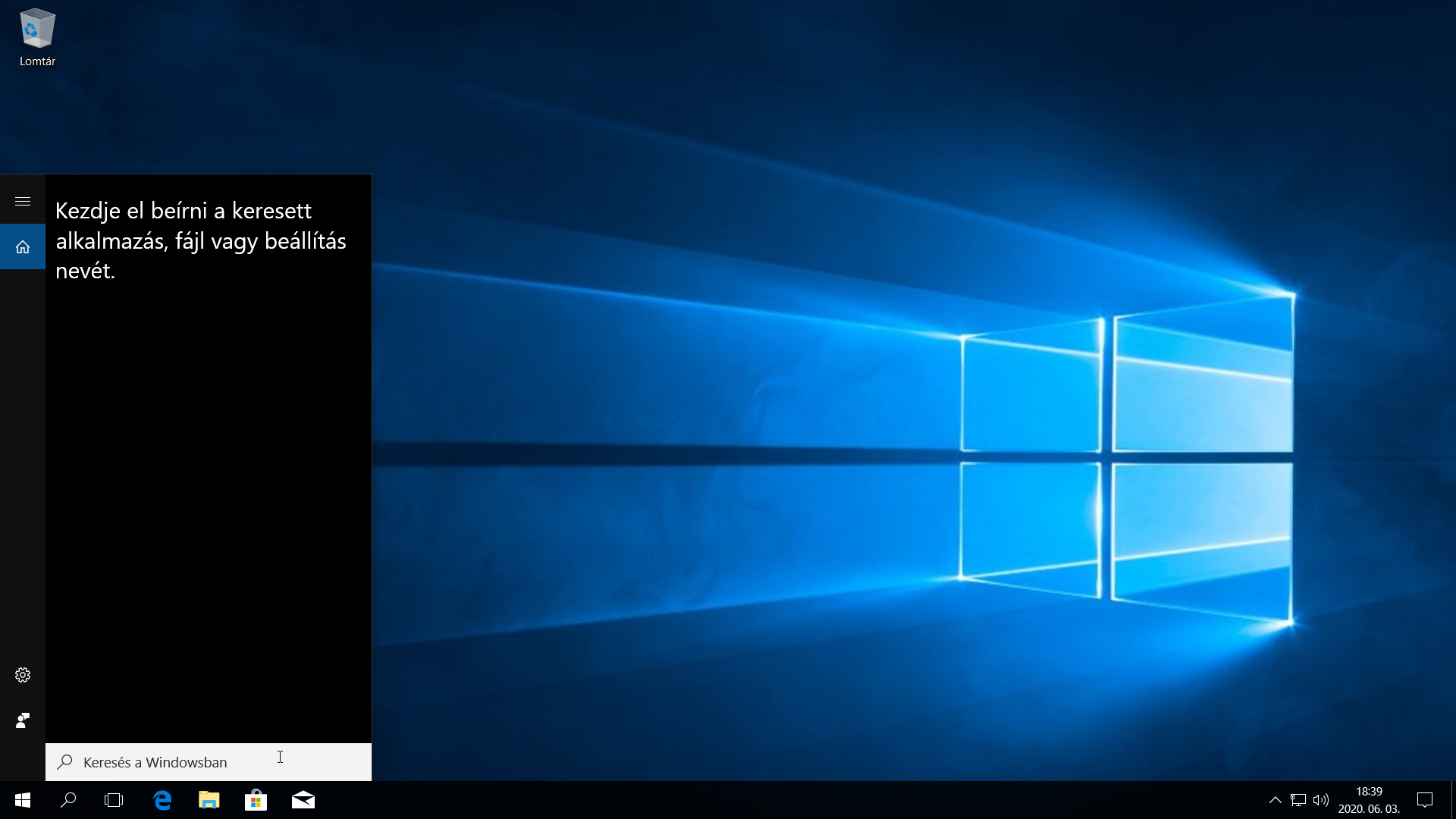Select the Home tab in search sidebar
The image size is (1456, 819).
click(23, 246)
